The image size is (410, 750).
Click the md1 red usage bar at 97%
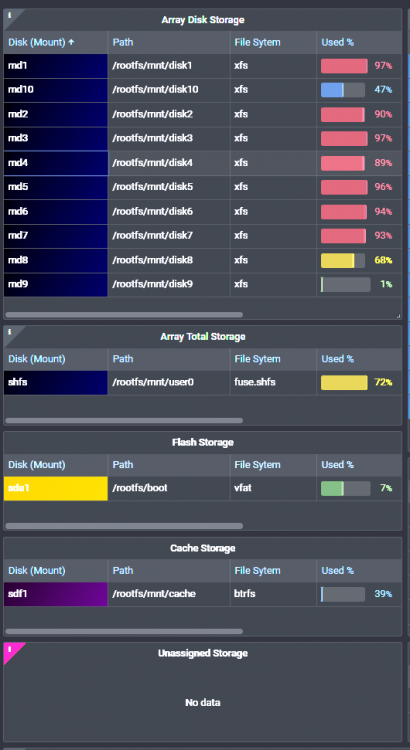coord(344,66)
